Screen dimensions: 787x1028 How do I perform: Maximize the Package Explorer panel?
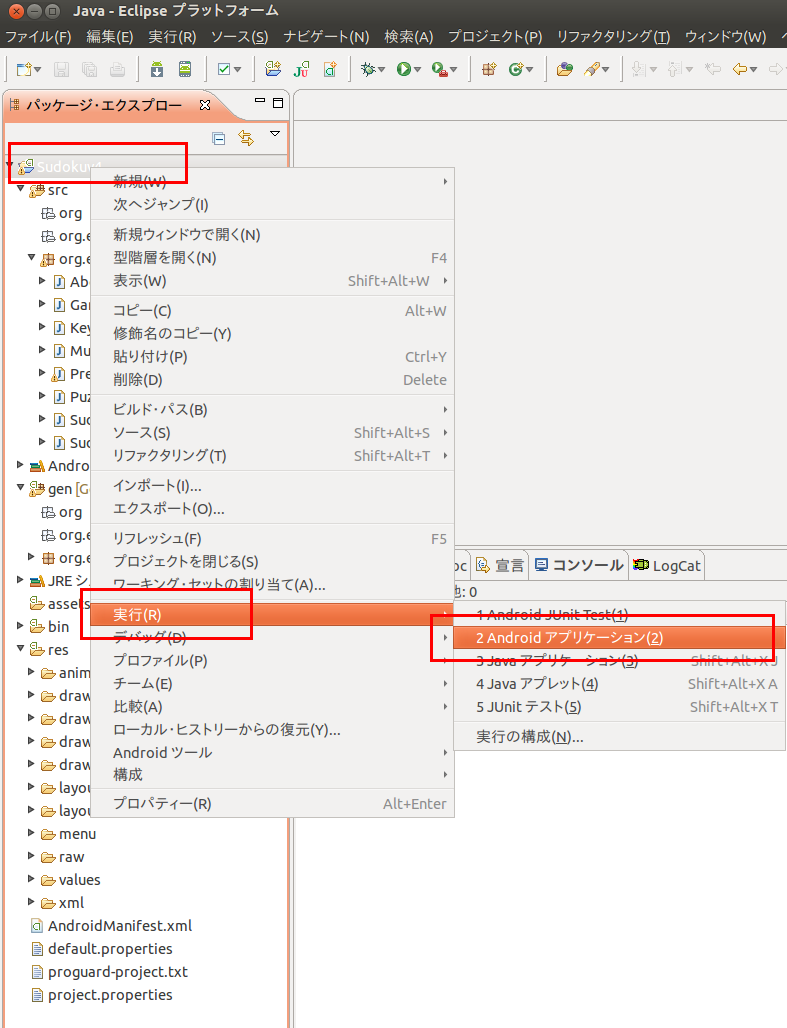coord(278,103)
